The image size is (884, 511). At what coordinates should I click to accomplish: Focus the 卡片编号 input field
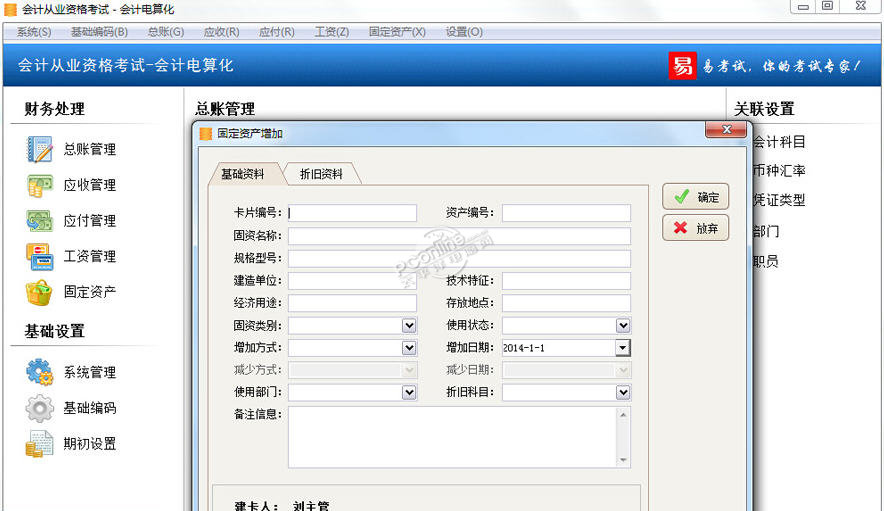(x=352, y=213)
